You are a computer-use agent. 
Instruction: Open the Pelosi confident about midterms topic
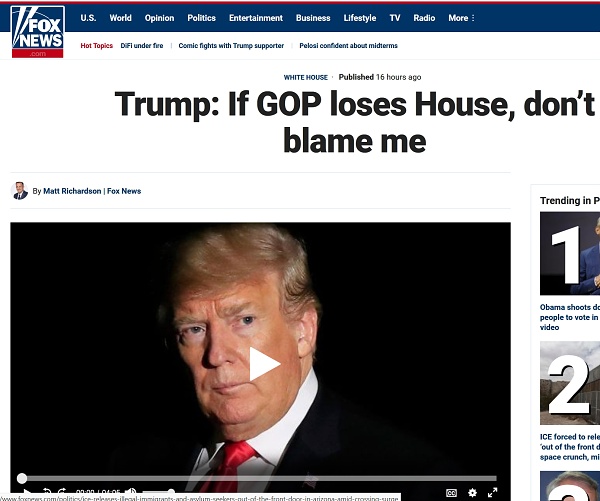348,46
